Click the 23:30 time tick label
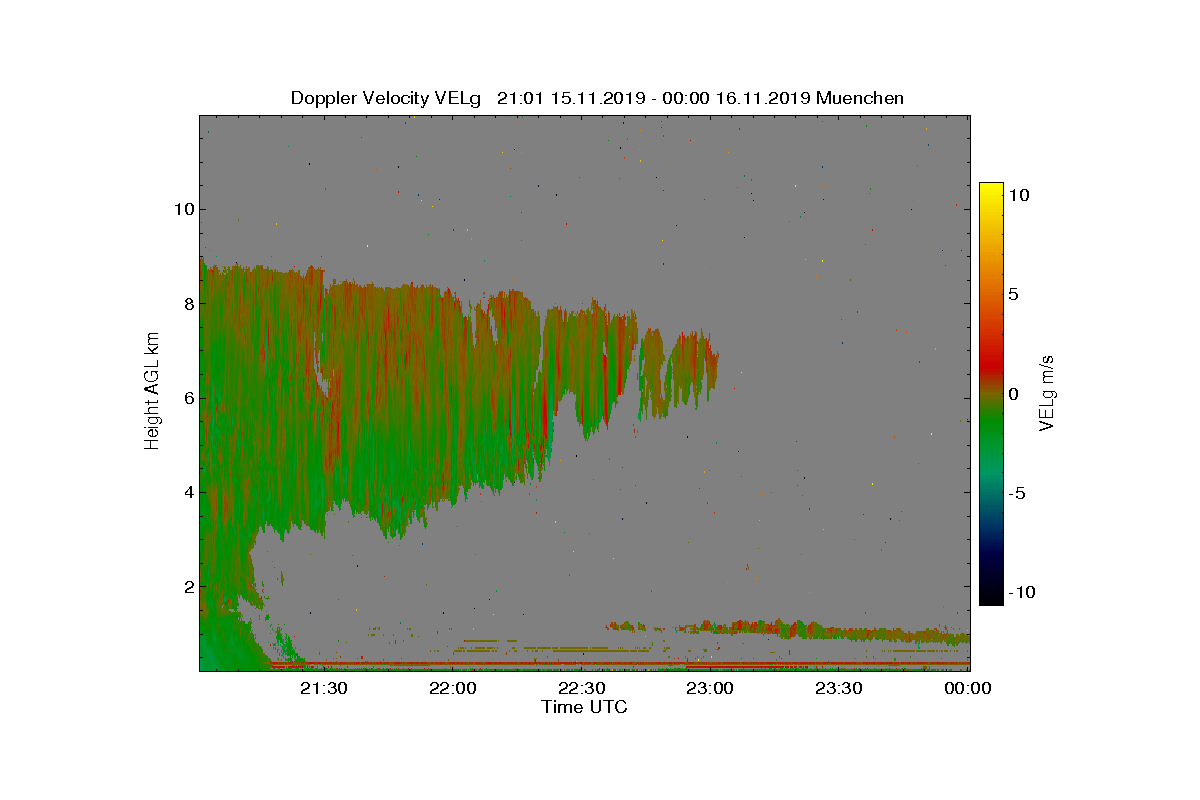This screenshot has height=800, width=1200. 841,688
